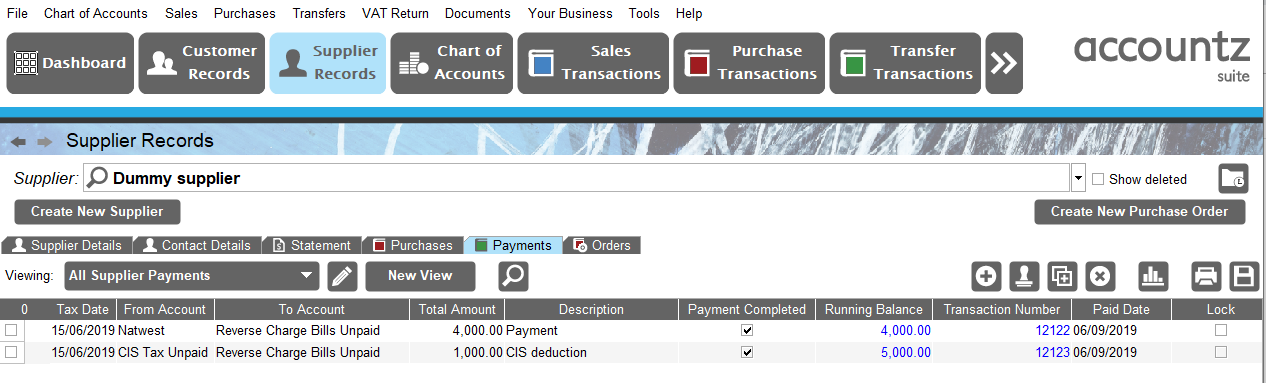Select the 5,000.00 running balance value

click(x=905, y=352)
